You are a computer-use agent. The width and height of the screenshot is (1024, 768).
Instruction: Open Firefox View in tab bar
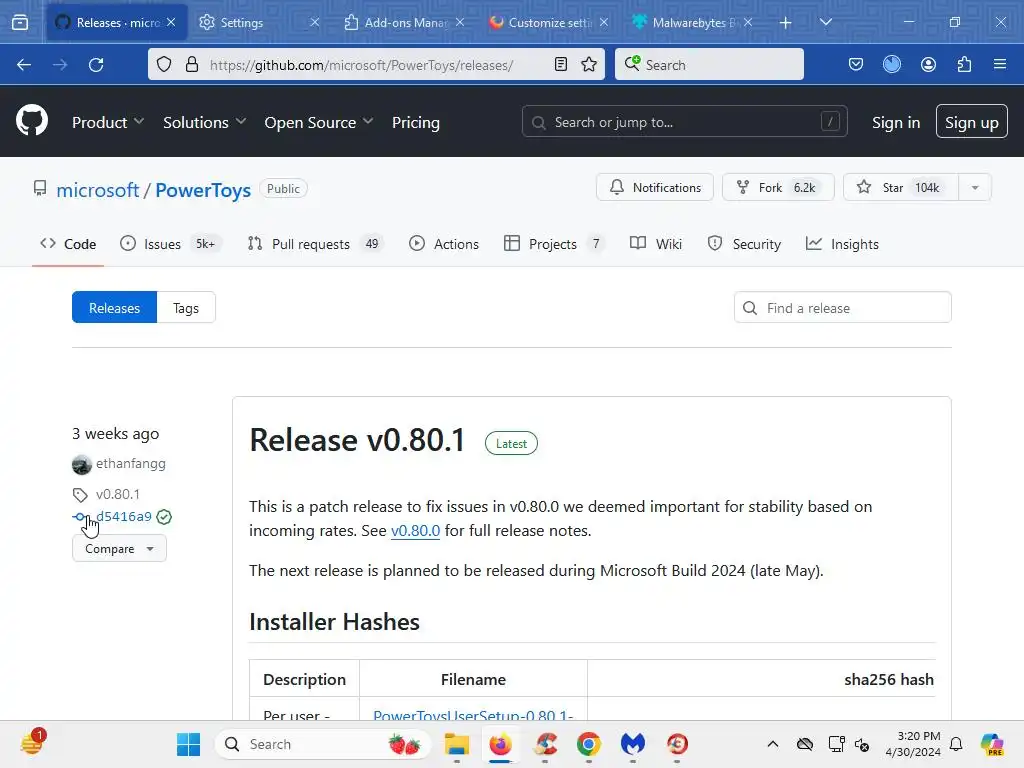[20, 22]
